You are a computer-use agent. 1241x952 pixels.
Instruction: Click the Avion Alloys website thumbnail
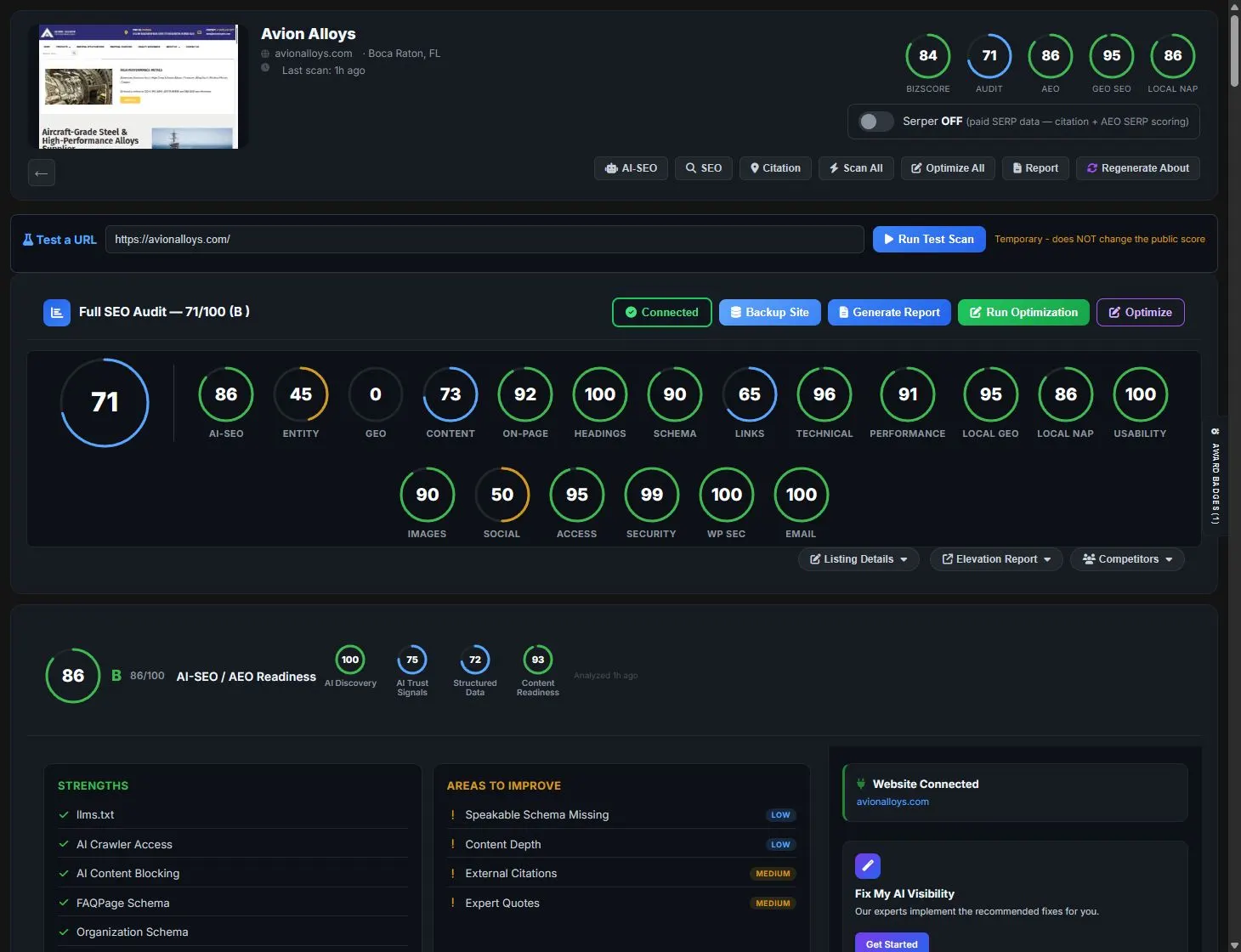139,86
